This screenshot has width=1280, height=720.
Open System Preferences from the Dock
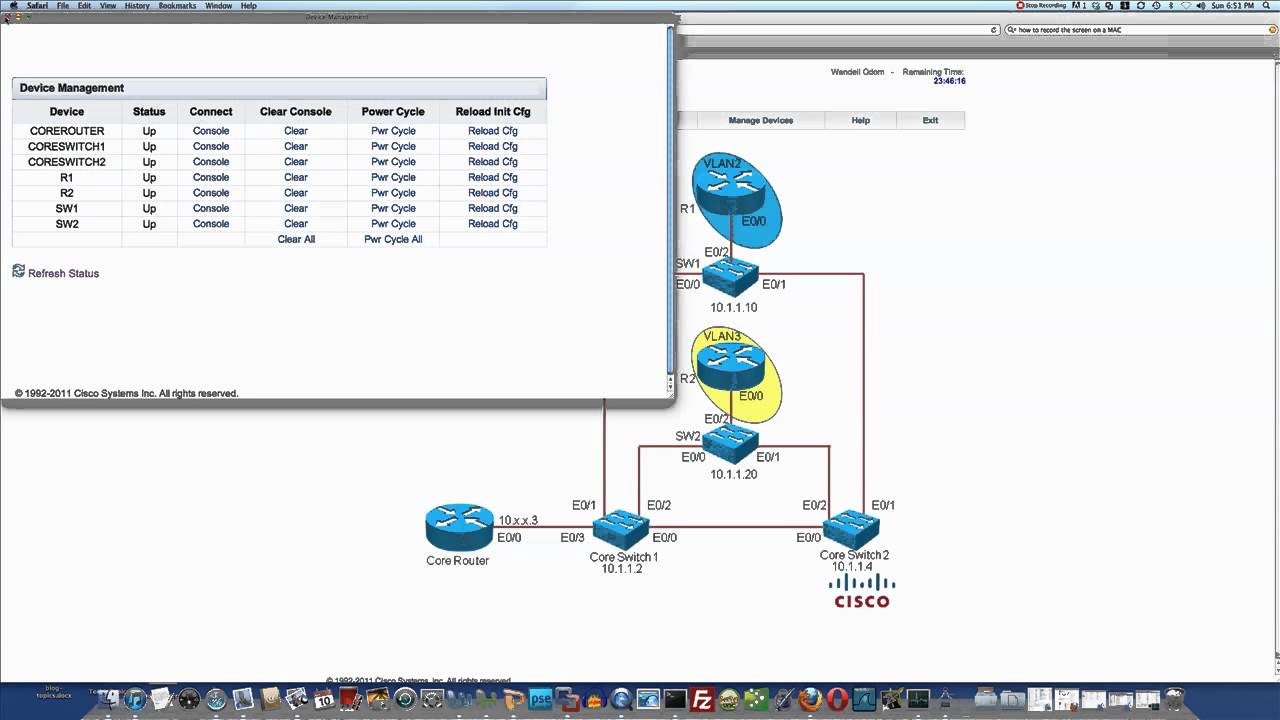tap(432, 699)
